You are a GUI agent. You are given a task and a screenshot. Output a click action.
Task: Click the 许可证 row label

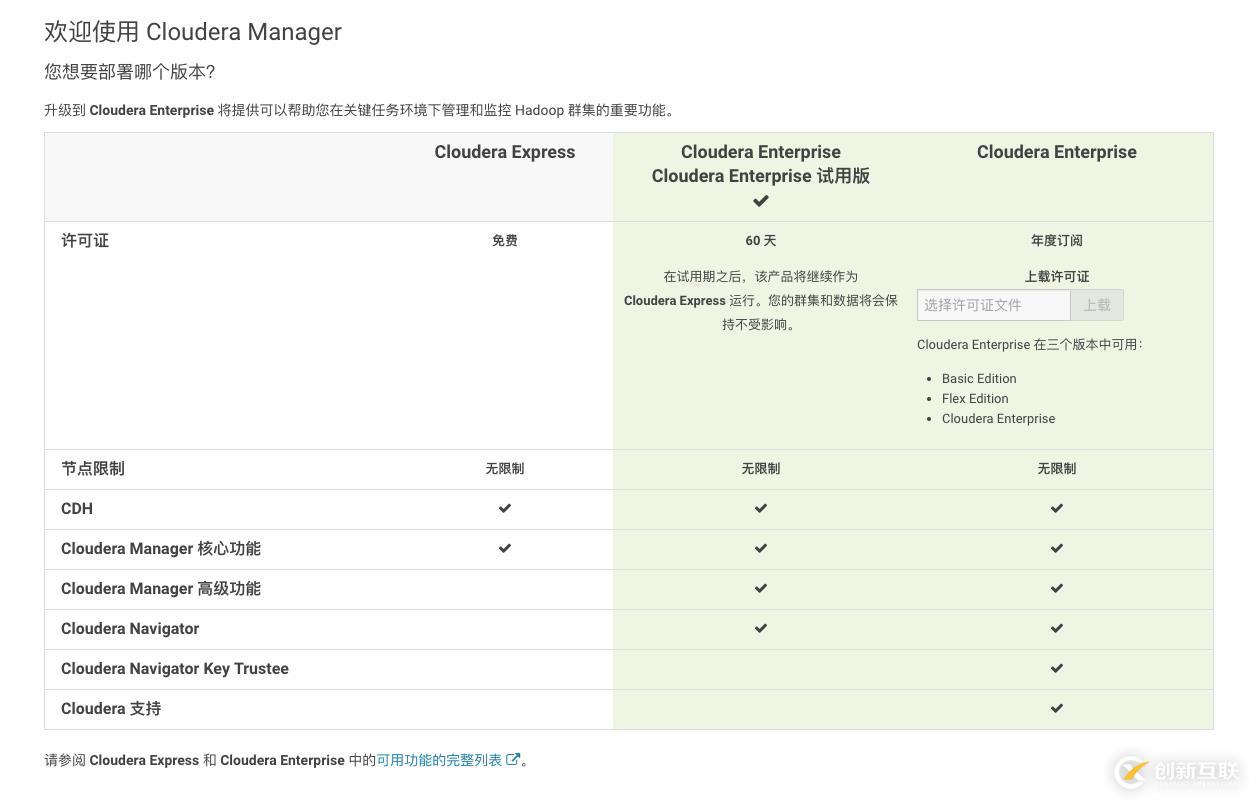85,240
